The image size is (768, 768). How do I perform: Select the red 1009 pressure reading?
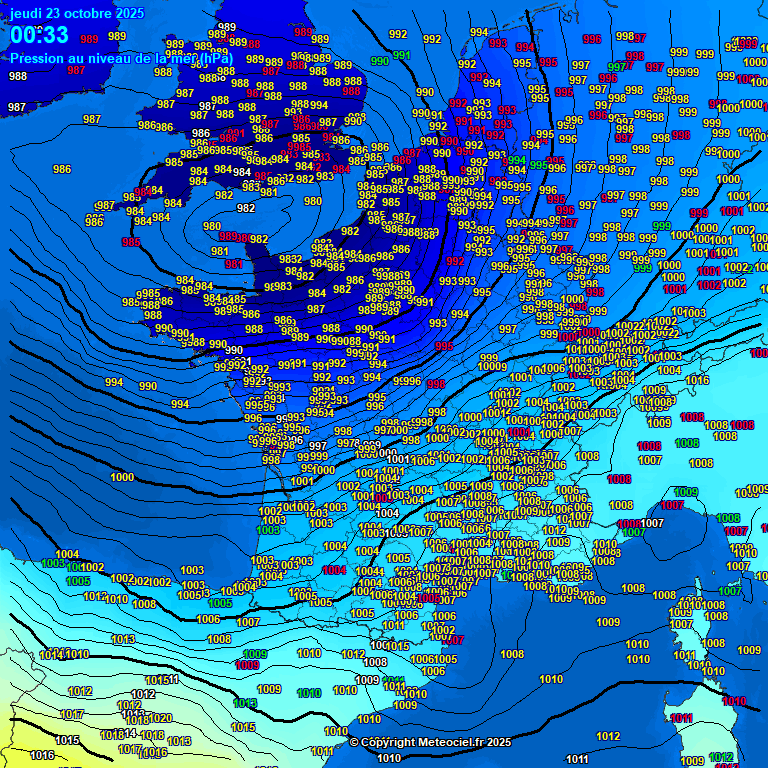coord(247,665)
